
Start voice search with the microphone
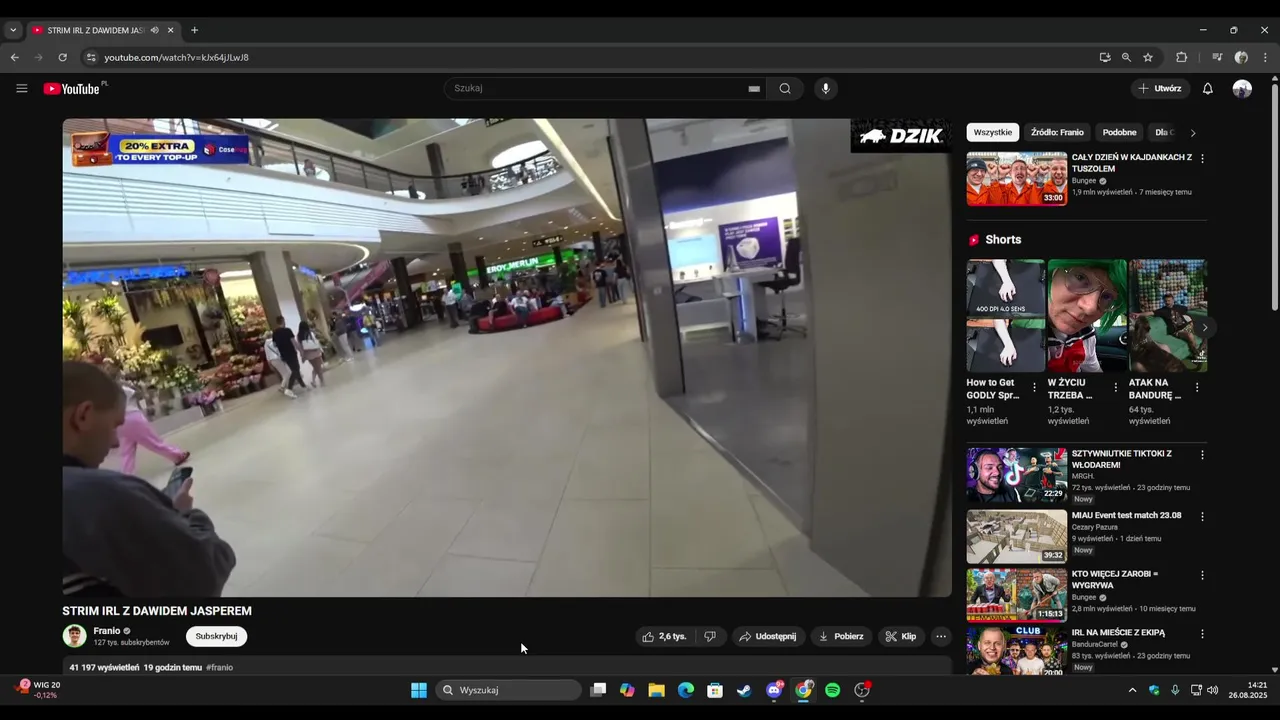825,88
